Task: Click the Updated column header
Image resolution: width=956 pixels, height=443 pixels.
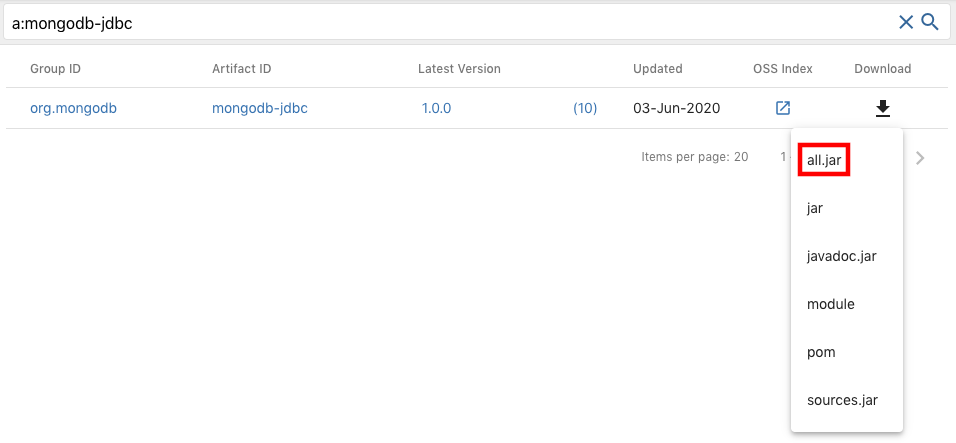Action: (x=657, y=69)
